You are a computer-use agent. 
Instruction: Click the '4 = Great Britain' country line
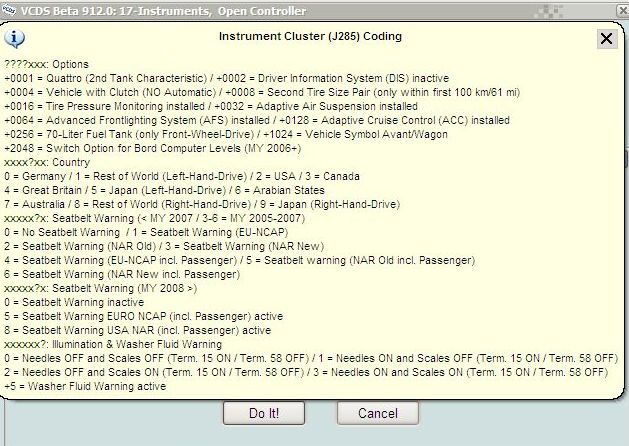click(x=164, y=191)
